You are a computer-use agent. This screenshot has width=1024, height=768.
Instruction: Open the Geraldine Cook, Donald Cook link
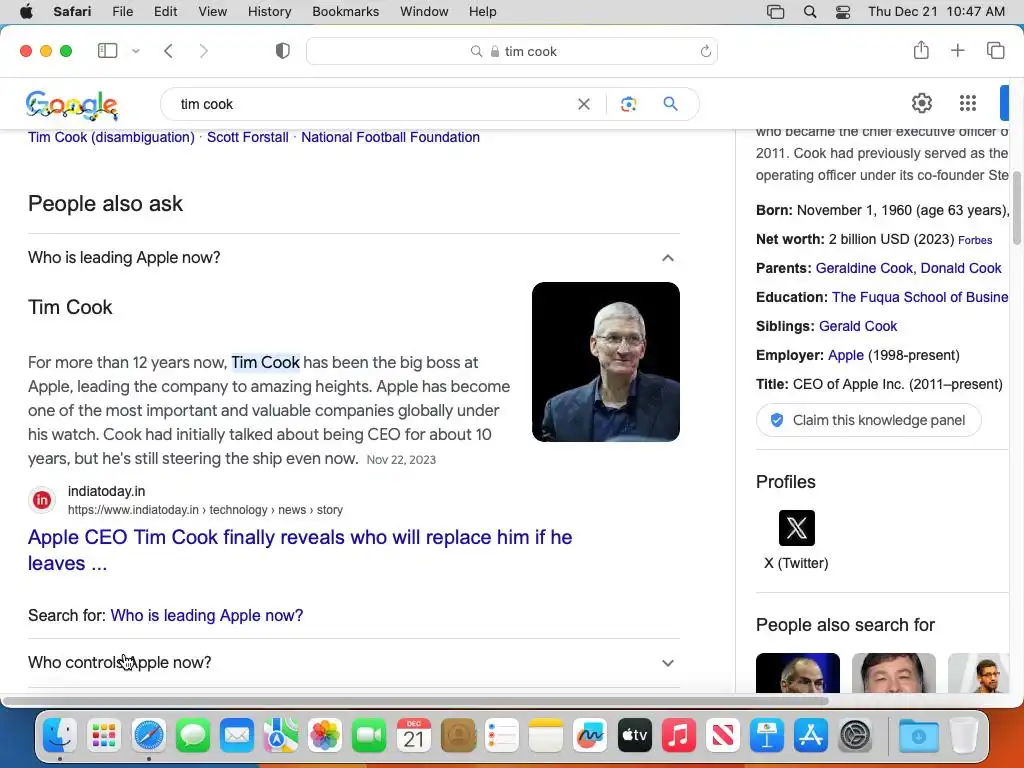pos(908,268)
